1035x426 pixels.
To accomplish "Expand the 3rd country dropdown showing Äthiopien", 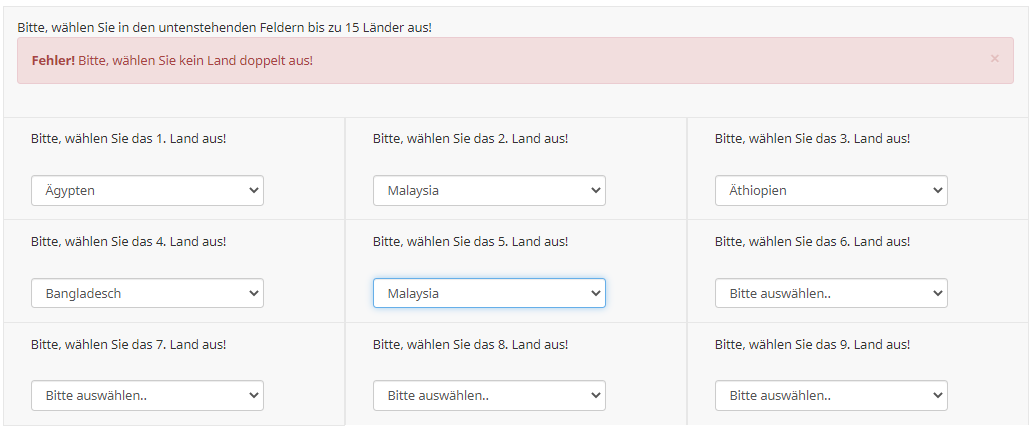I will click(x=831, y=191).
